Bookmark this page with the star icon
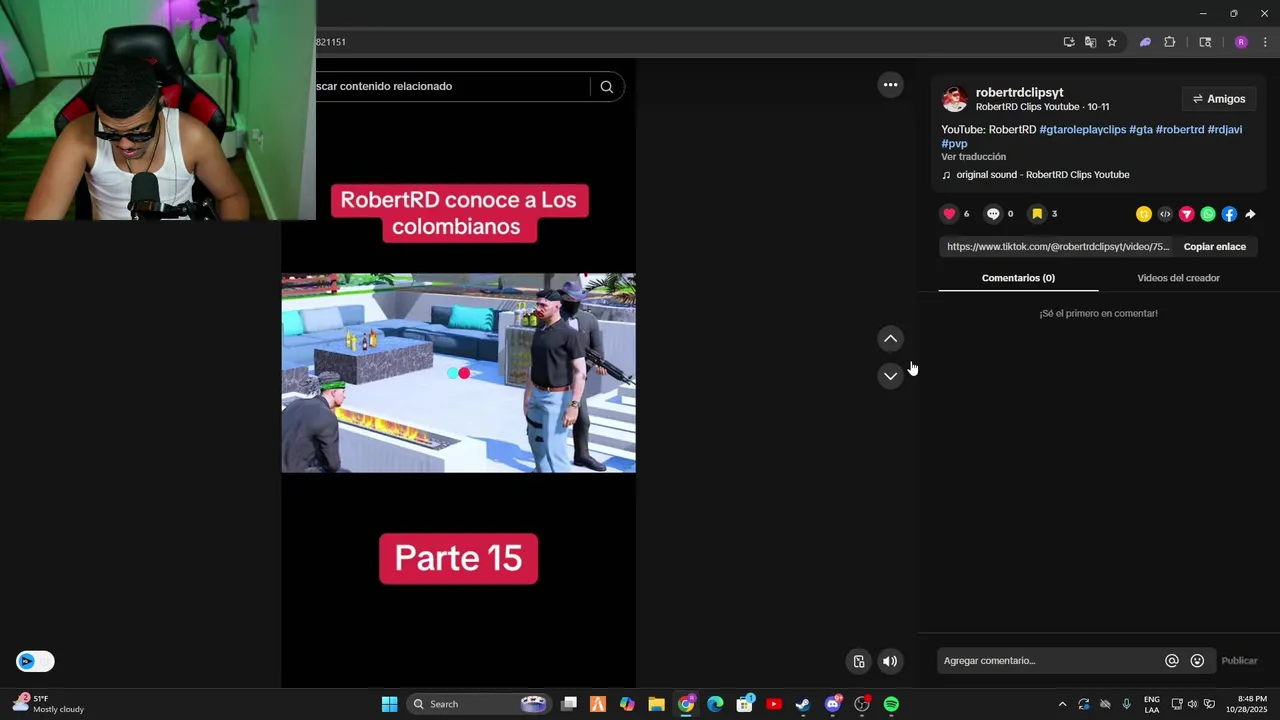Screen dimensions: 1280x720 (x=1111, y=42)
